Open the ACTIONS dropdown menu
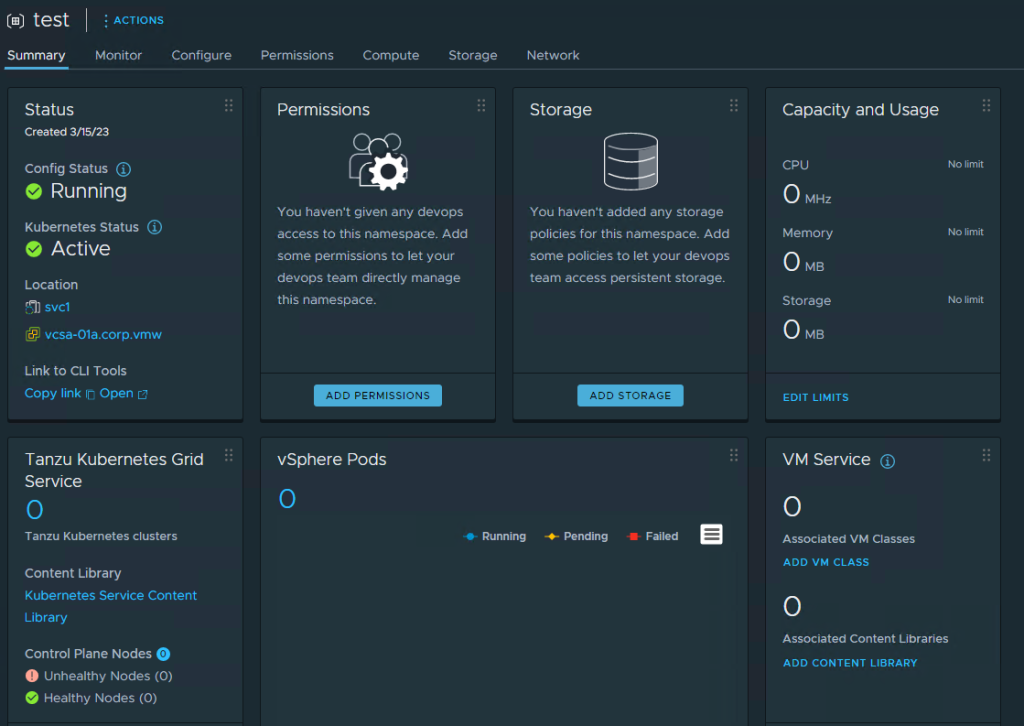This screenshot has width=1024, height=726. pyautogui.click(x=133, y=20)
